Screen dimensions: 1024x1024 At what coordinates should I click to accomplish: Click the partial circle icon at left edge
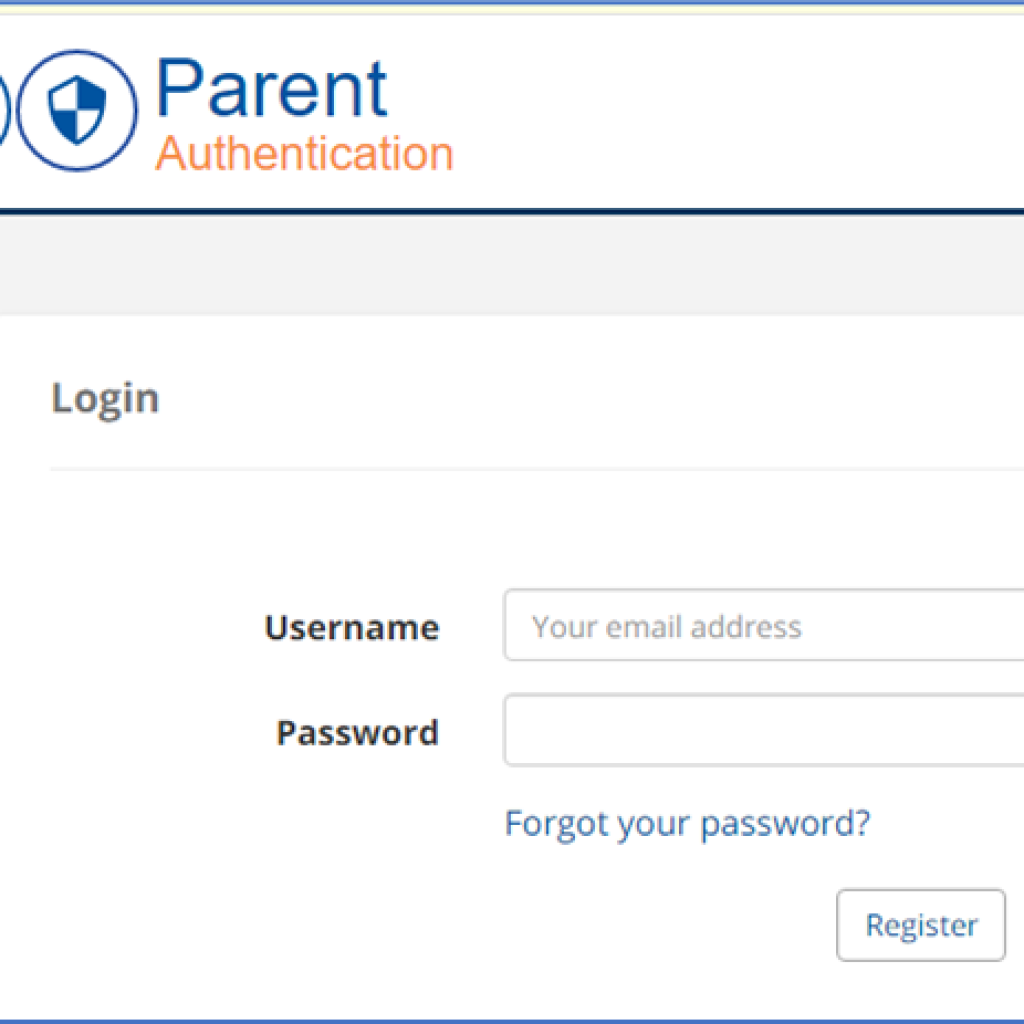pos(4,110)
